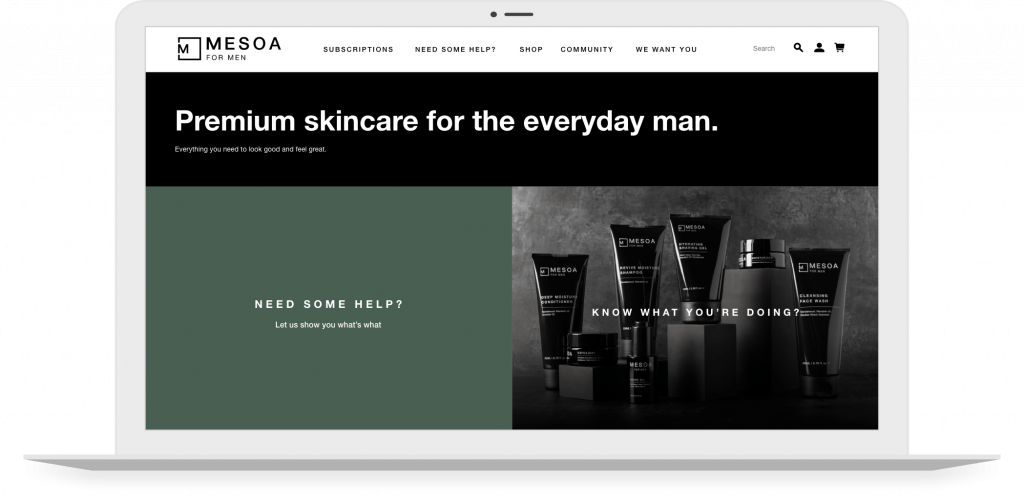
Task: Click the laptop webcam dot
Action: pyautogui.click(x=493, y=14)
